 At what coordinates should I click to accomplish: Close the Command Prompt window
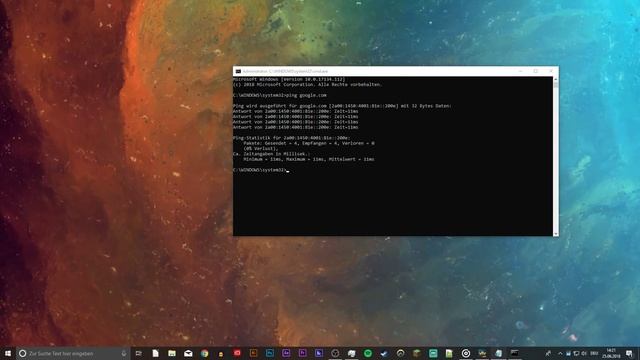point(551,71)
